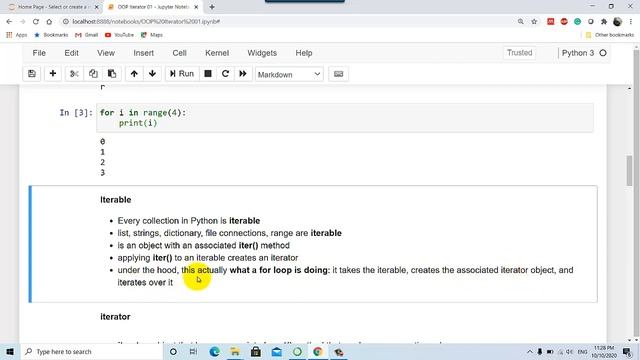Close the Home Page browser tab

[97, 7]
